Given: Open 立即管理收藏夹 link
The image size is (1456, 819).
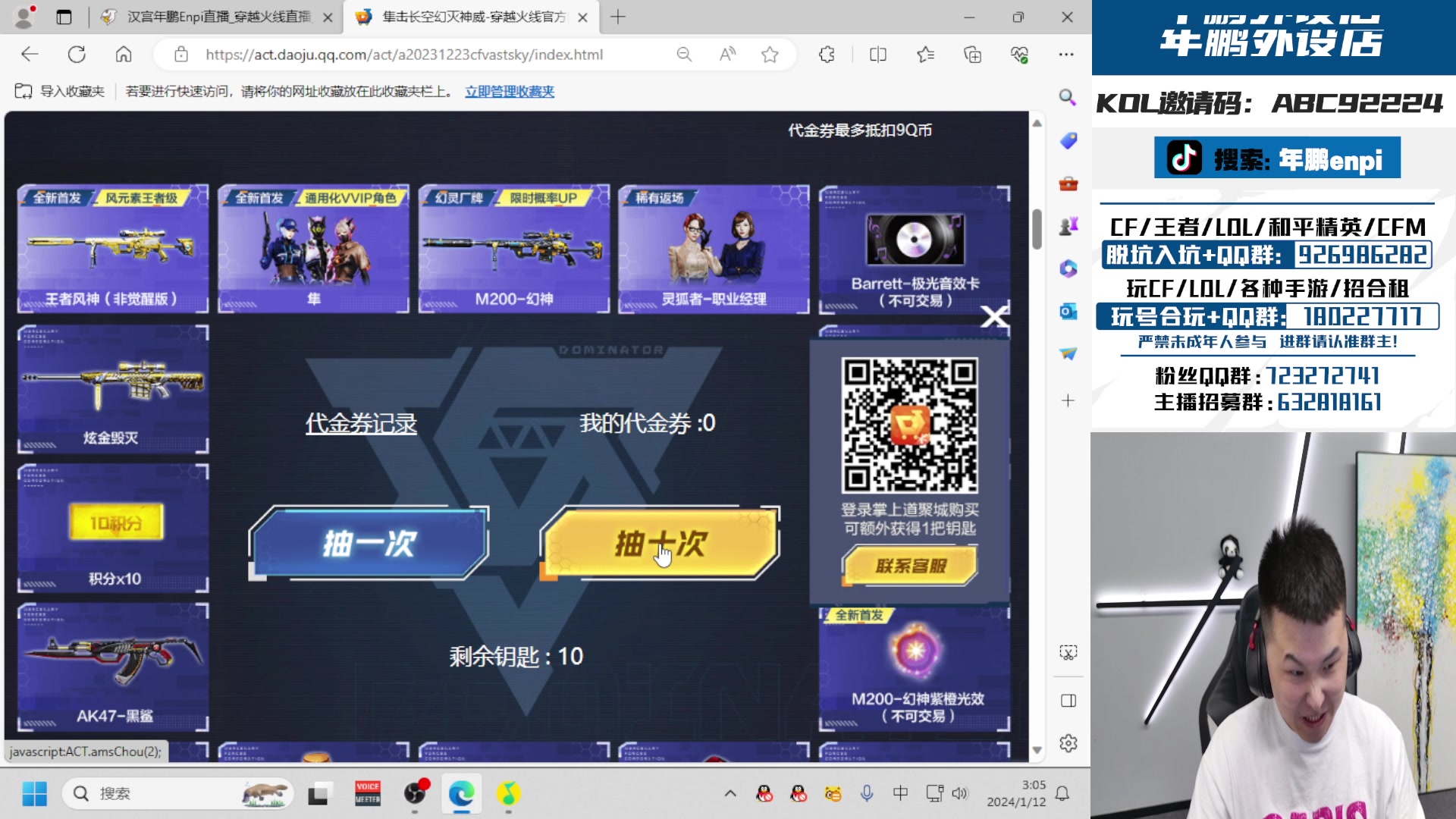Looking at the screenshot, I should pyautogui.click(x=510, y=91).
